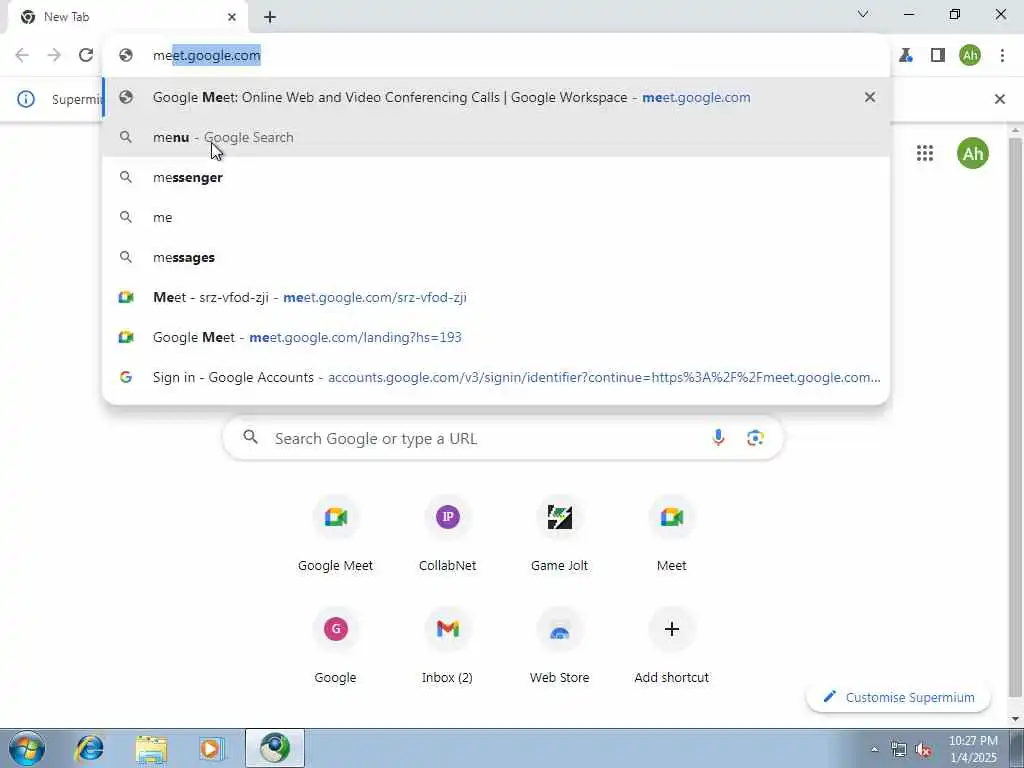Open the Google Meet landing?hs=193 suggestion

(x=496, y=337)
